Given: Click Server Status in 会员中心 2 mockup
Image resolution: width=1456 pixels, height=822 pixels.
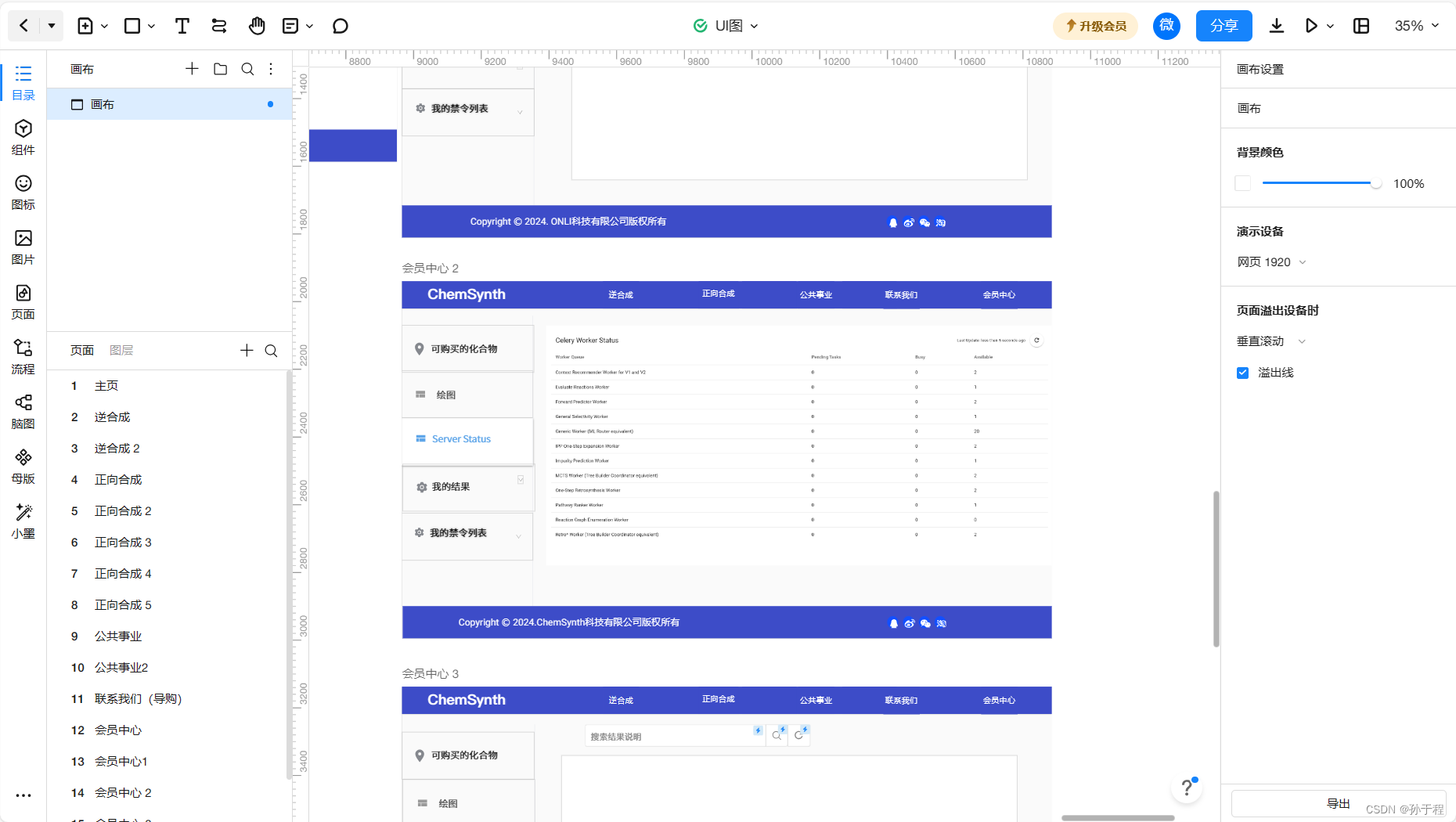Looking at the screenshot, I should pyautogui.click(x=461, y=439).
